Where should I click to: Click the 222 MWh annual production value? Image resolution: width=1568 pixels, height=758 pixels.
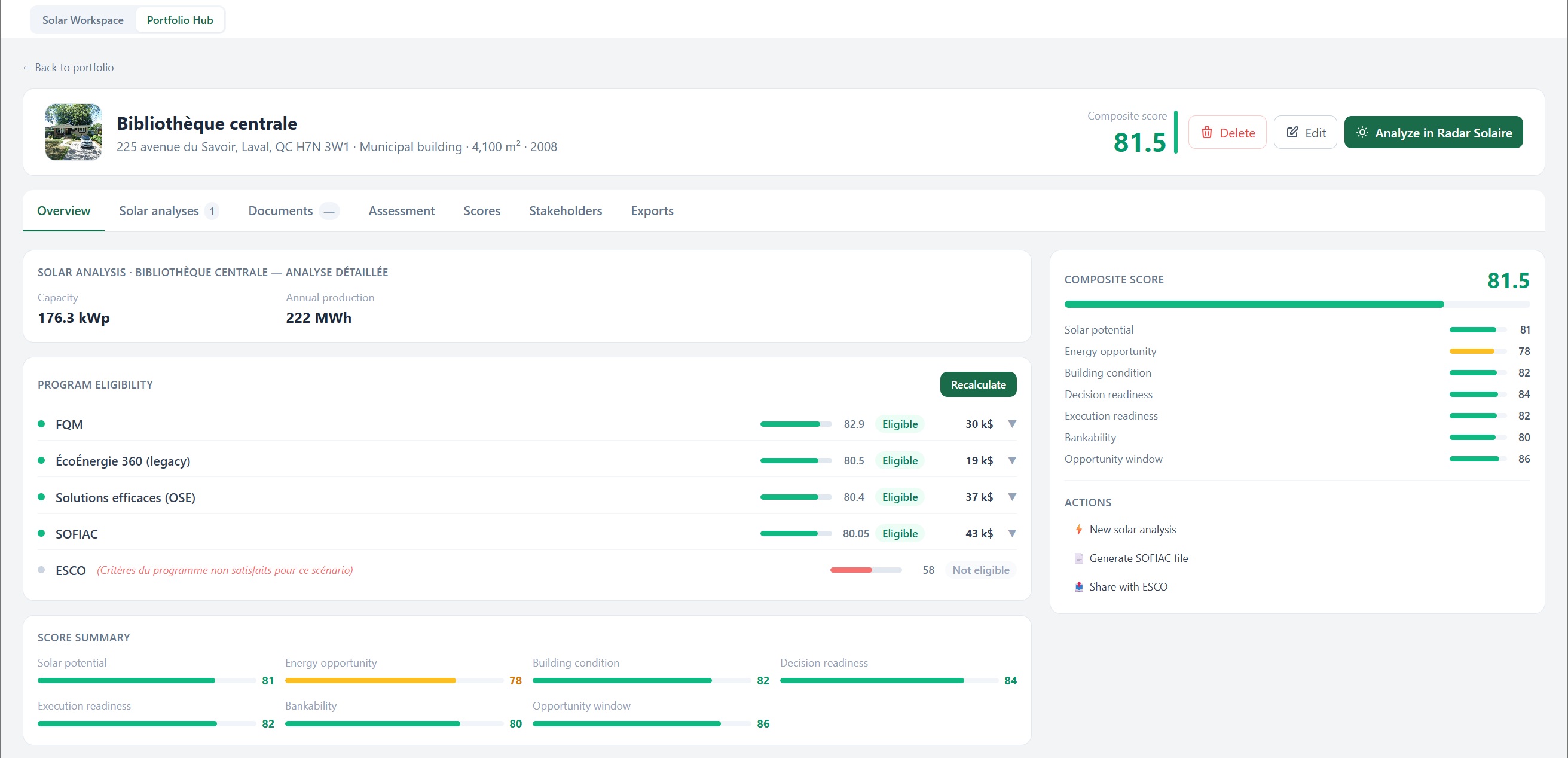pyautogui.click(x=319, y=318)
